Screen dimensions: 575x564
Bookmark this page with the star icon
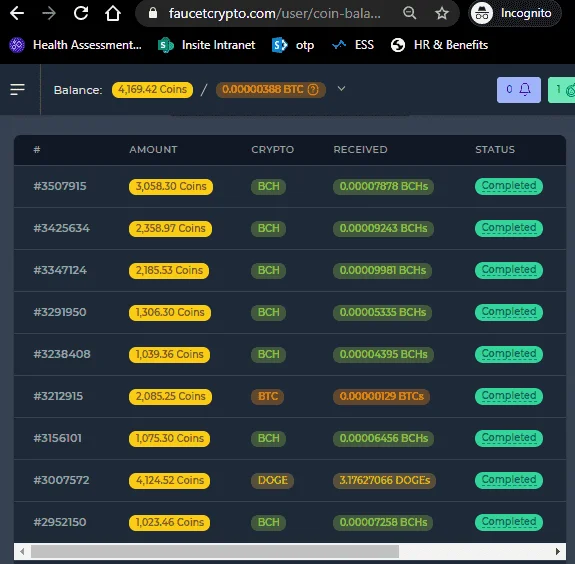[x=442, y=14]
